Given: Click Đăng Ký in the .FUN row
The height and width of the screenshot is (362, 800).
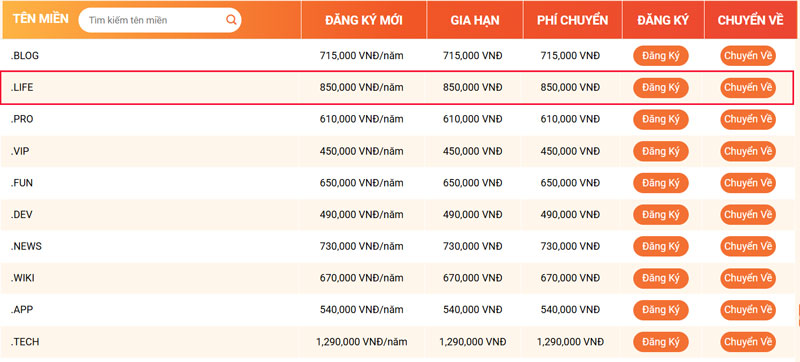Looking at the screenshot, I should tap(661, 183).
